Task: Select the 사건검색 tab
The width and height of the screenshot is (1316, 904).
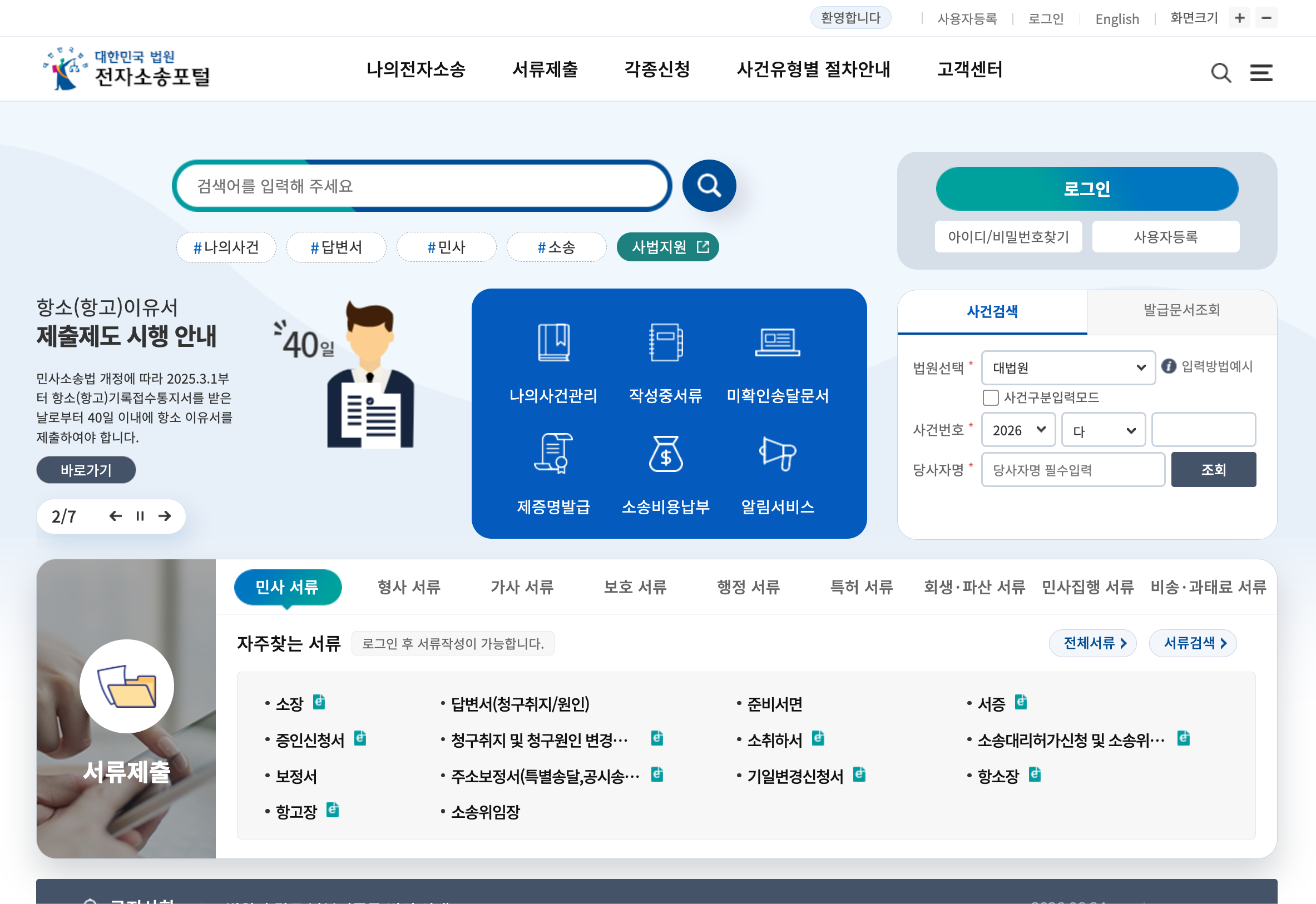Action: [992, 311]
